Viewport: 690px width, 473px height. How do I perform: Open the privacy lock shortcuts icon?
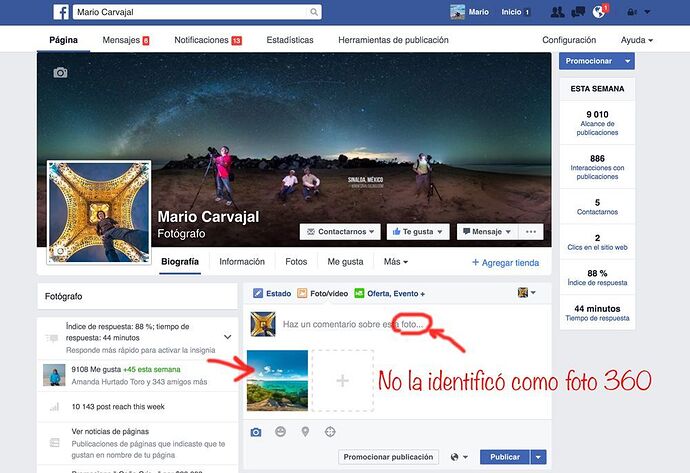[x=631, y=12]
